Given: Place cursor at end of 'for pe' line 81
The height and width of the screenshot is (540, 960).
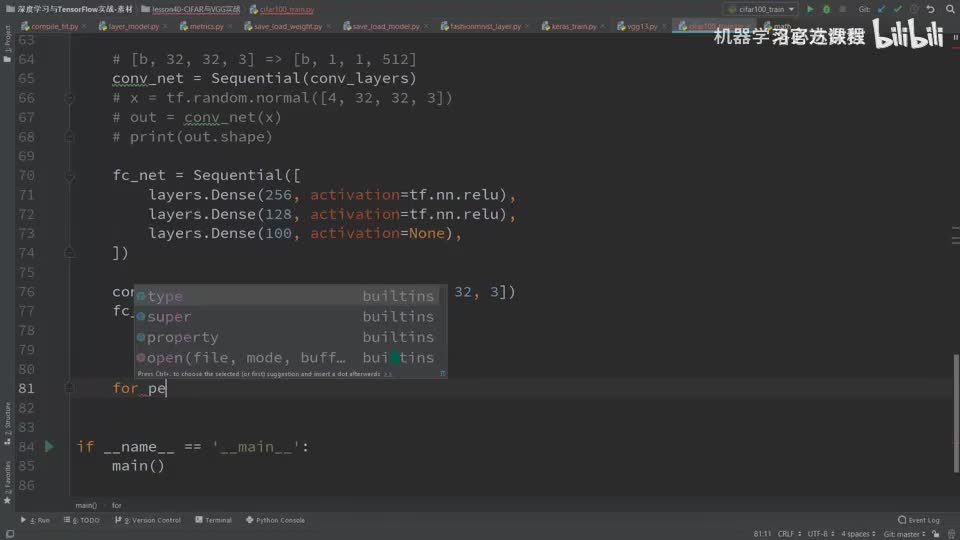Looking at the screenshot, I should (167, 388).
